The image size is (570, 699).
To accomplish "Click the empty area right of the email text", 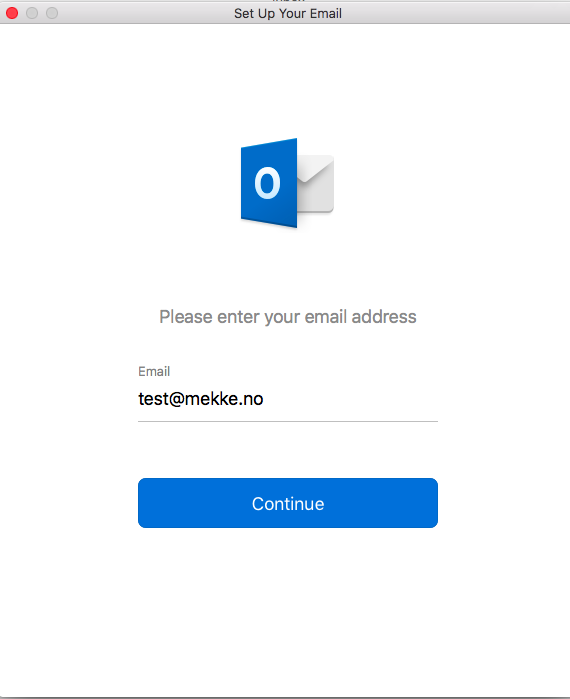I will (351, 399).
